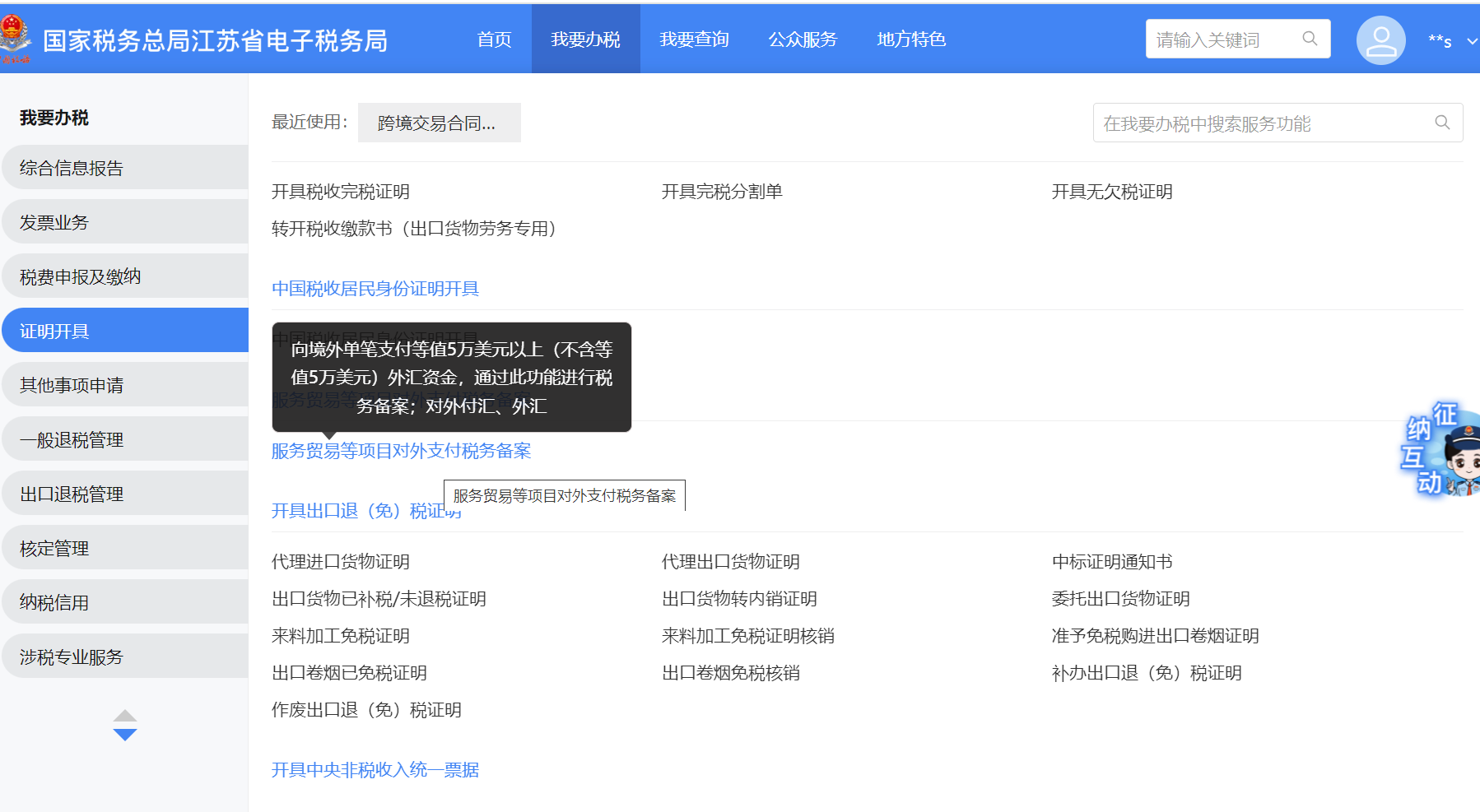Open 开具税收完税证明 link
This screenshot has width=1480, height=812.
[341, 192]
